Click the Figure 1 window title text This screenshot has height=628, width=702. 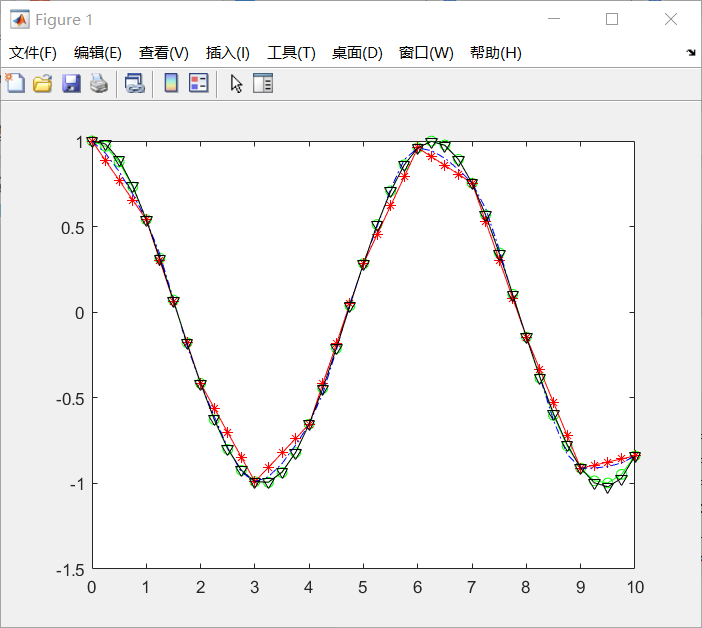[x=64, y=20]
